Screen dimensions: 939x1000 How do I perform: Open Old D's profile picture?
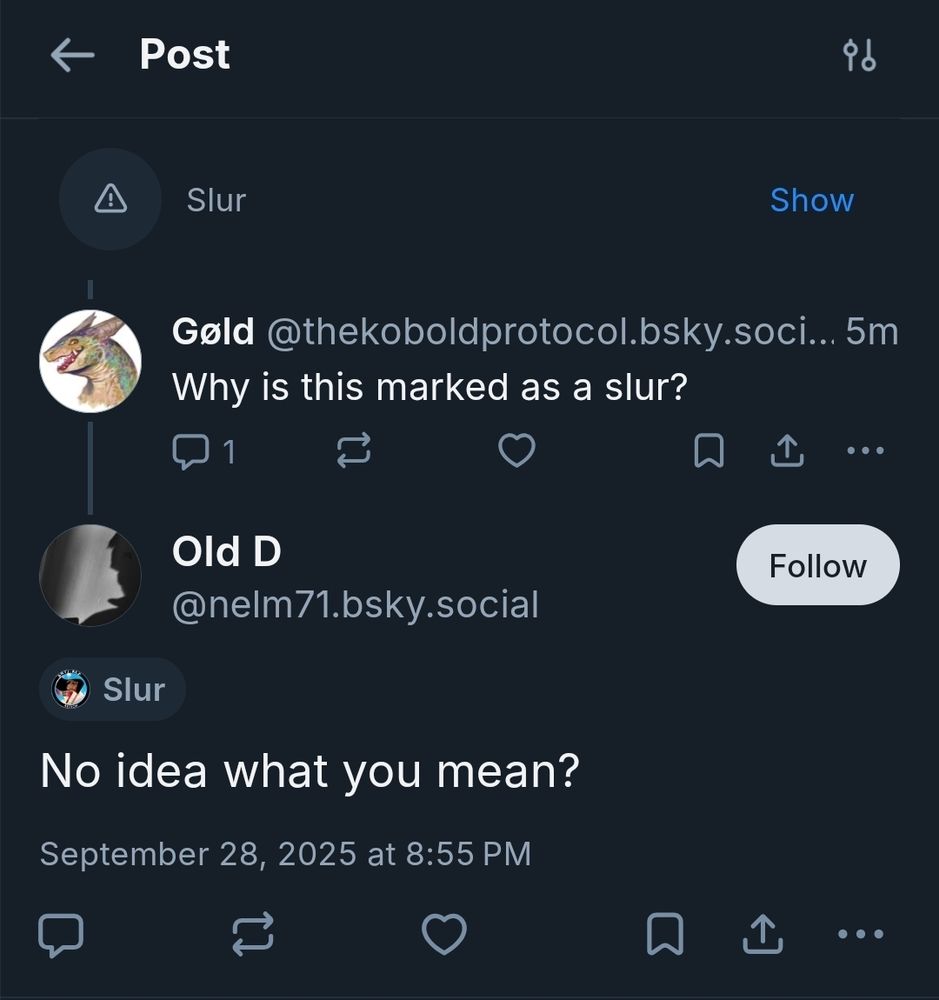pyautogui.click(x=90, y=576)
